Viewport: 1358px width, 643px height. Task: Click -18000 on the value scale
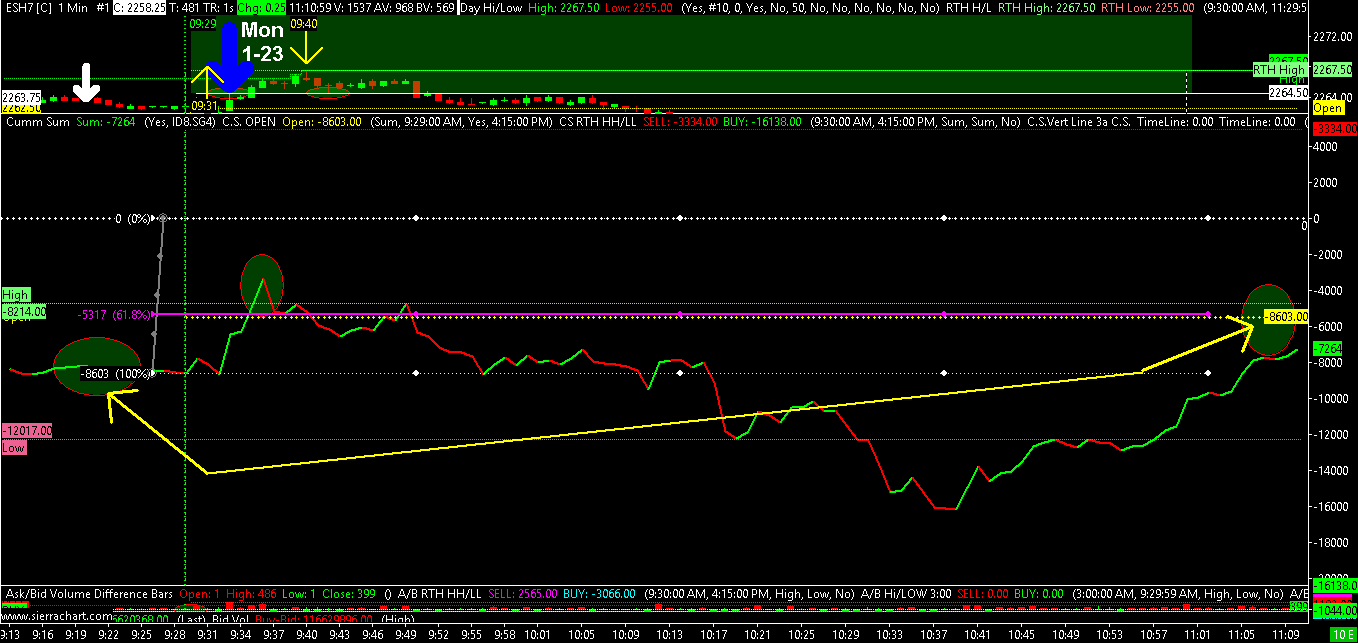tap(1333, 543)
